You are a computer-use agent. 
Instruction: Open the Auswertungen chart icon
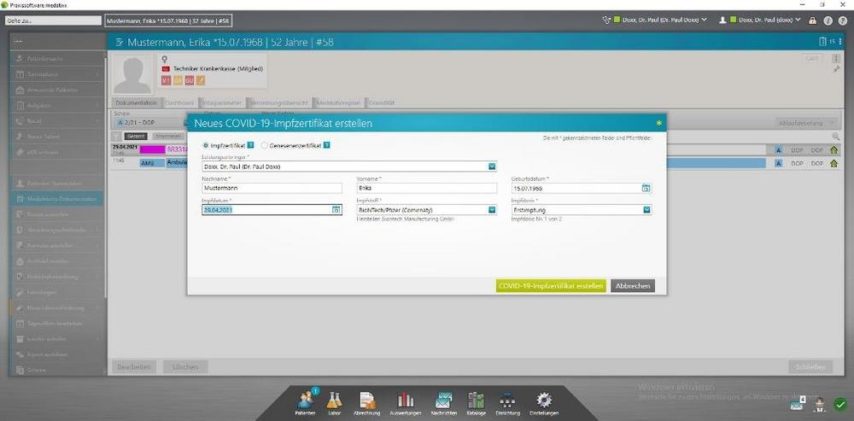click(406, 399)
